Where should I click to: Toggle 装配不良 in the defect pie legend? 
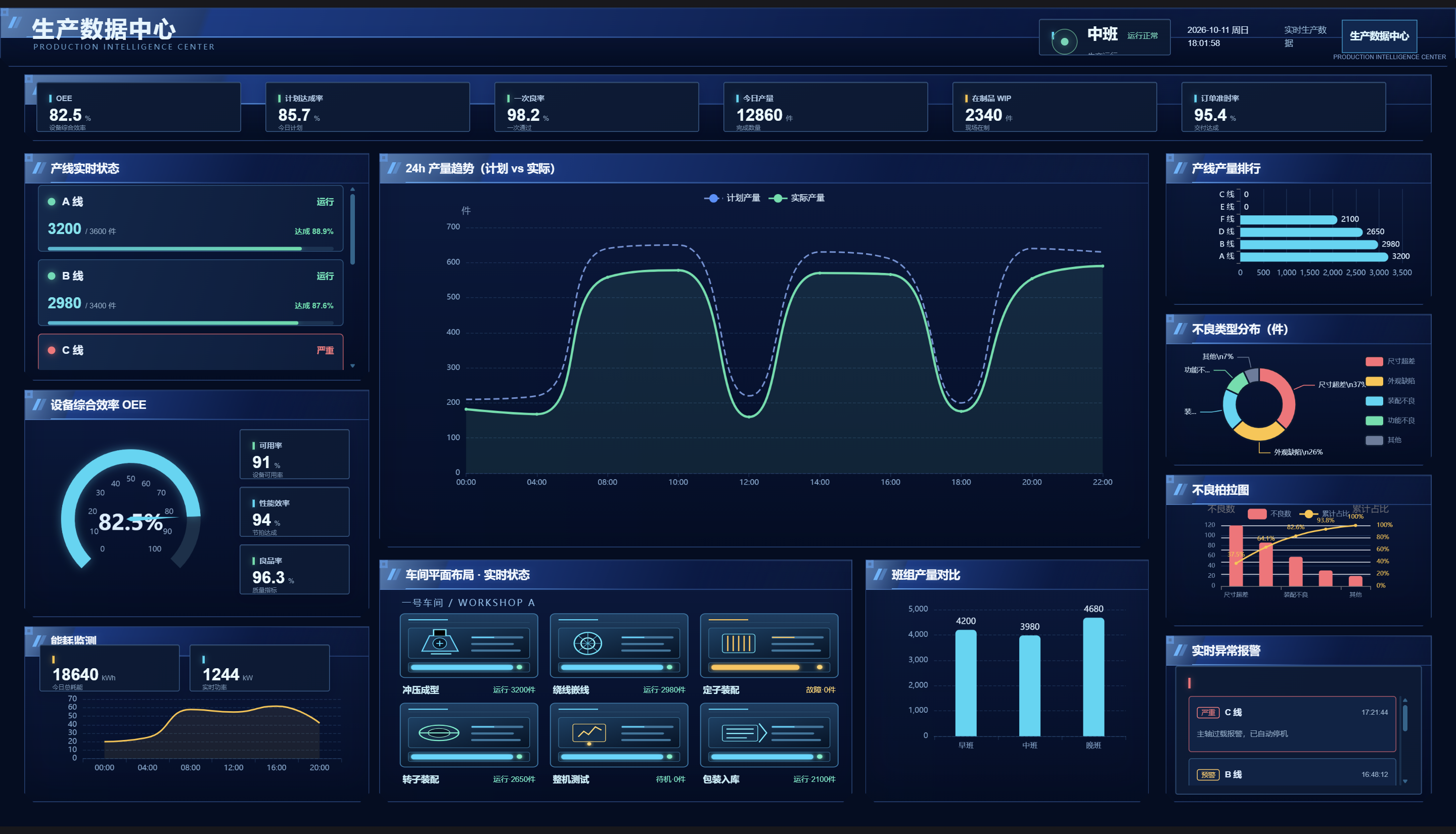pos(1390,401)
